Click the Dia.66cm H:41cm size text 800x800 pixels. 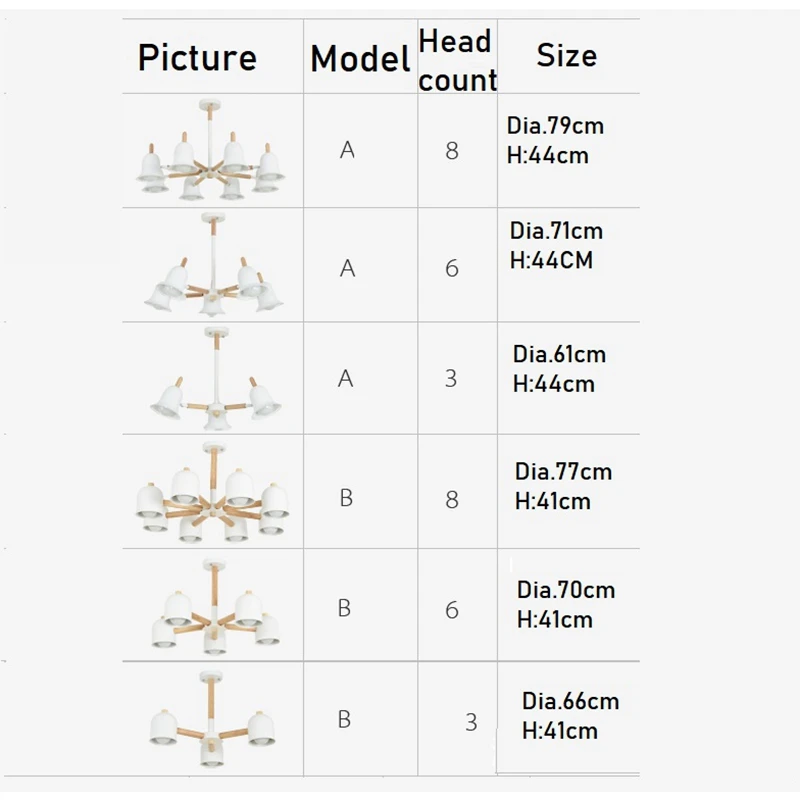point(570,716)
